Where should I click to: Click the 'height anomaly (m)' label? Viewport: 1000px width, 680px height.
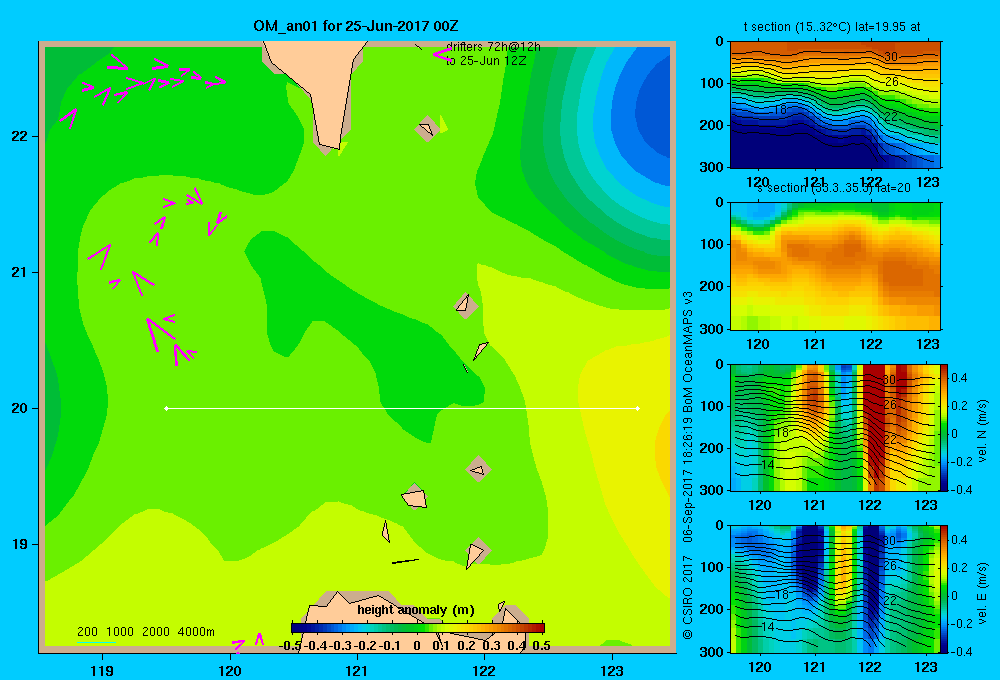416,610
